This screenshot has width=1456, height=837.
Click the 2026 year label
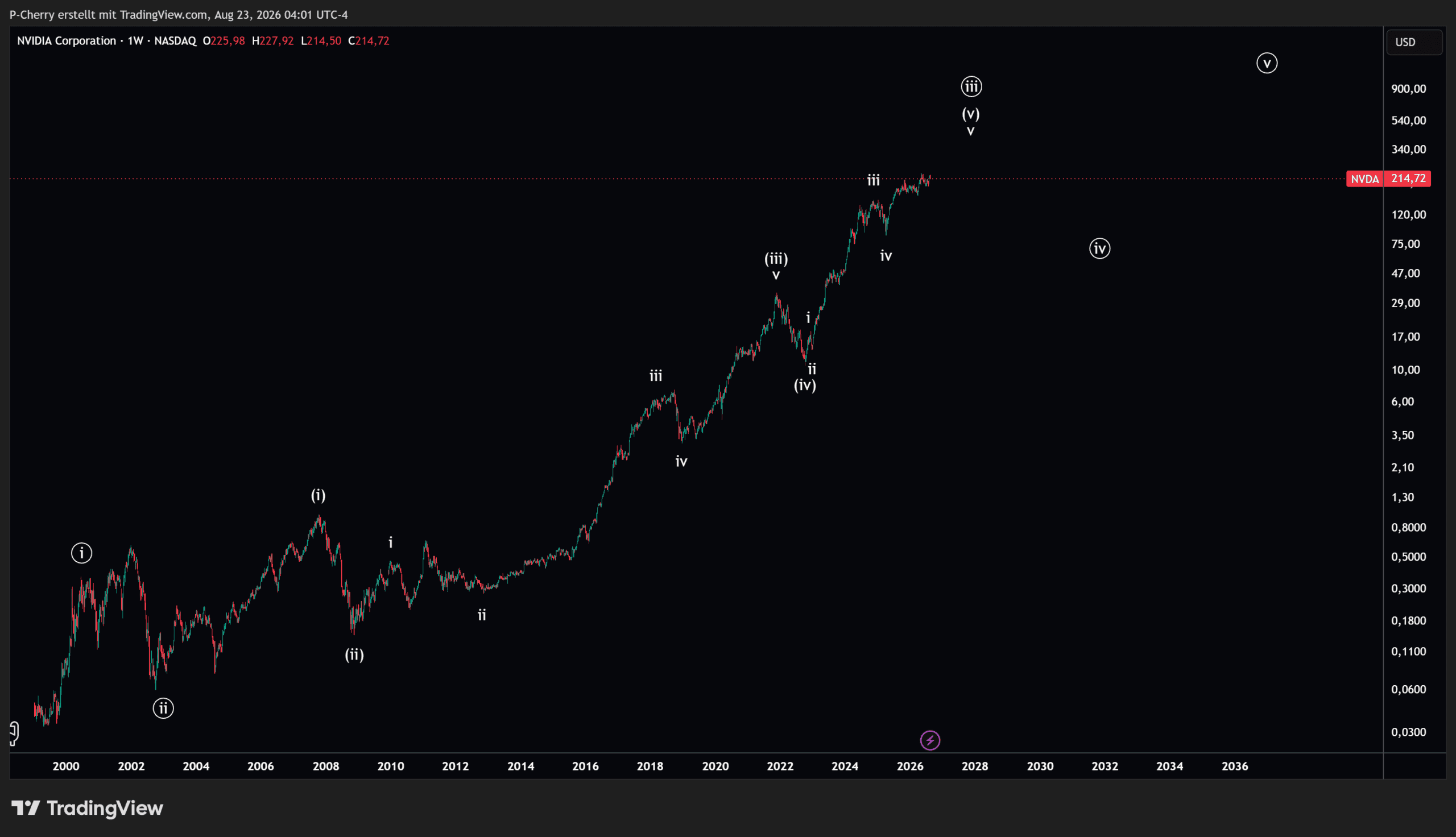click(x=911, y=766)
